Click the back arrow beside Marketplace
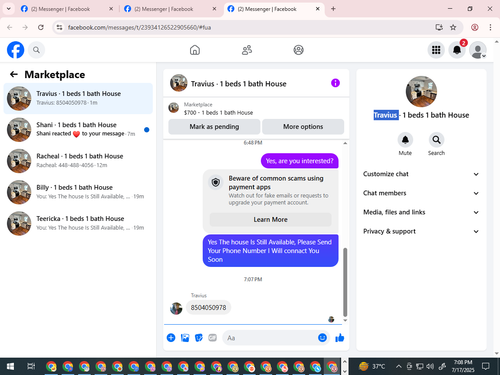 (14, 74)
